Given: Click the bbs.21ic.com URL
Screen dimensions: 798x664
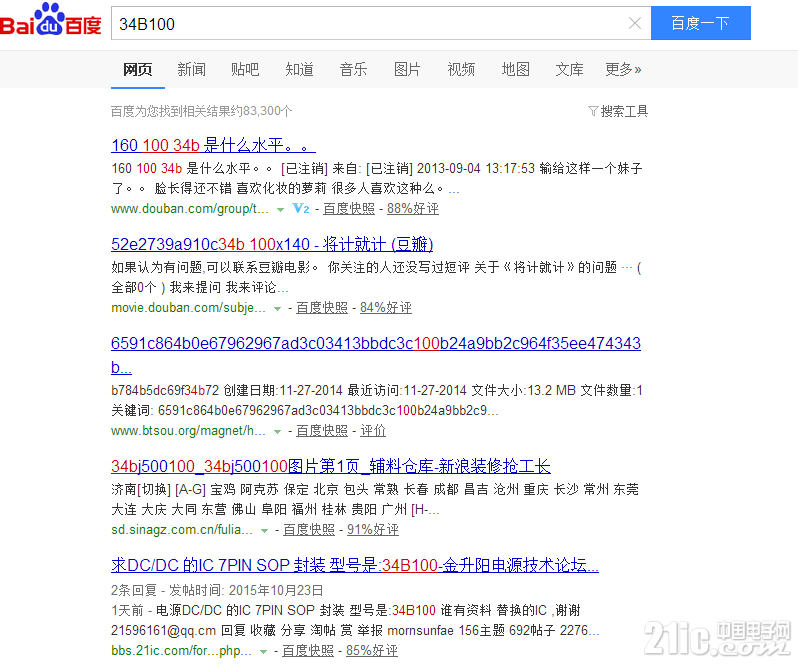Looking at the screenshot, I should (x=181, y=651).
